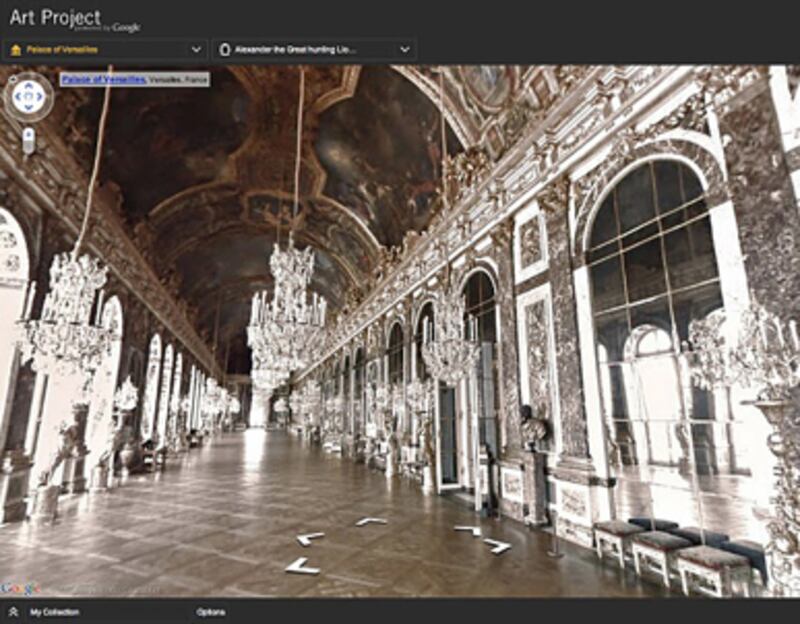Move forward using the farthest floor arrow
Screen dimensions: 800x624
pos(370,521)
